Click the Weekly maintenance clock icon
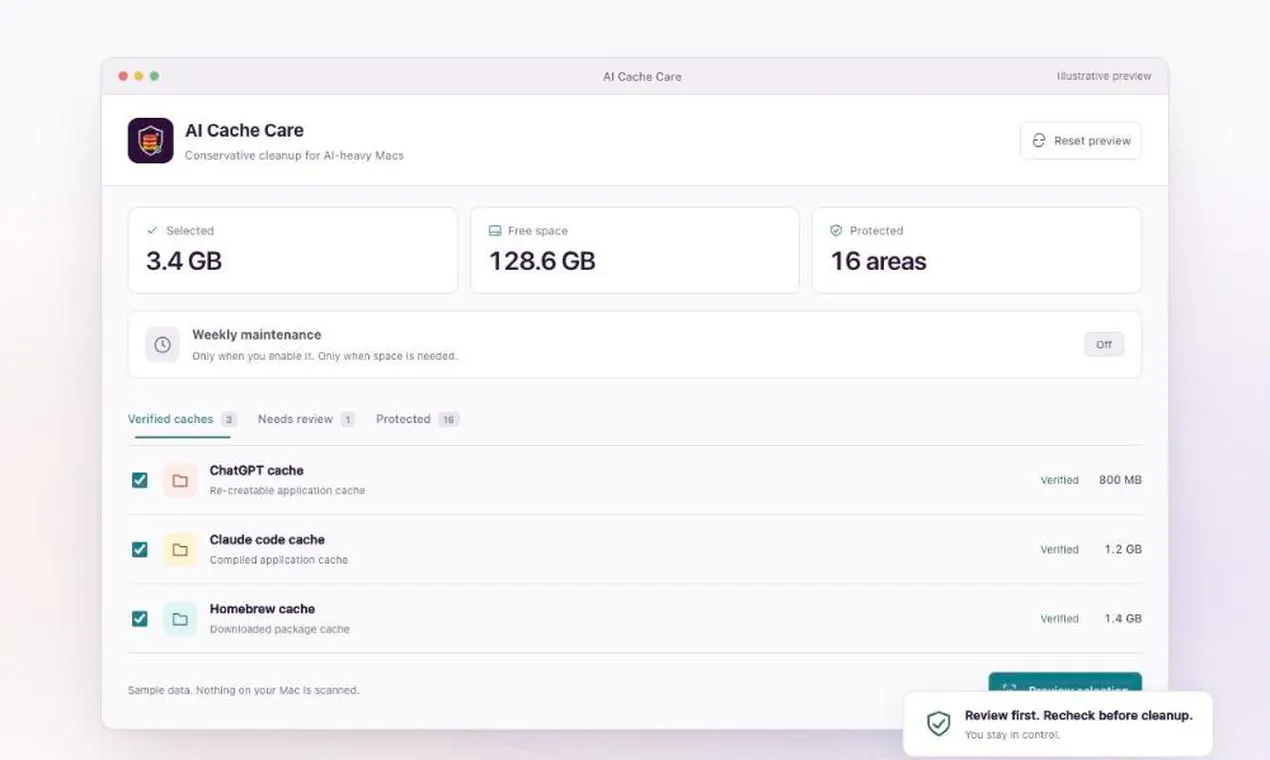The image size is (1270, 760). [162, 344]
